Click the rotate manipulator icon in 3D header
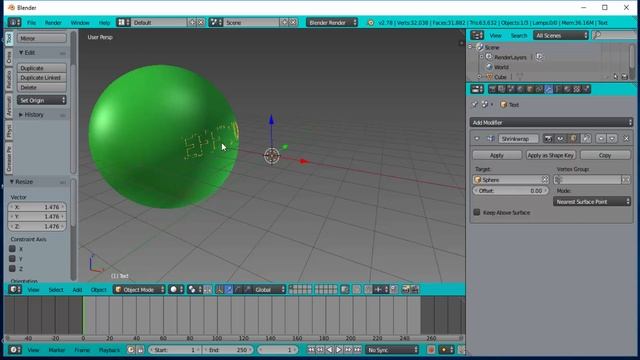This screenshot has width=640, height=360. (238, 289)
